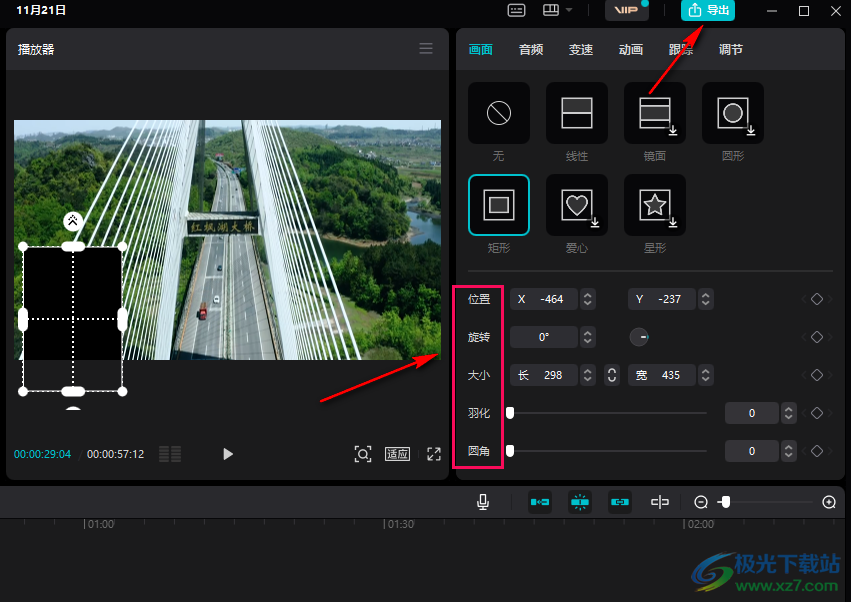Select the 圆形 circle mask
This screenshot has height=602, width=851.
coord(733,113)
